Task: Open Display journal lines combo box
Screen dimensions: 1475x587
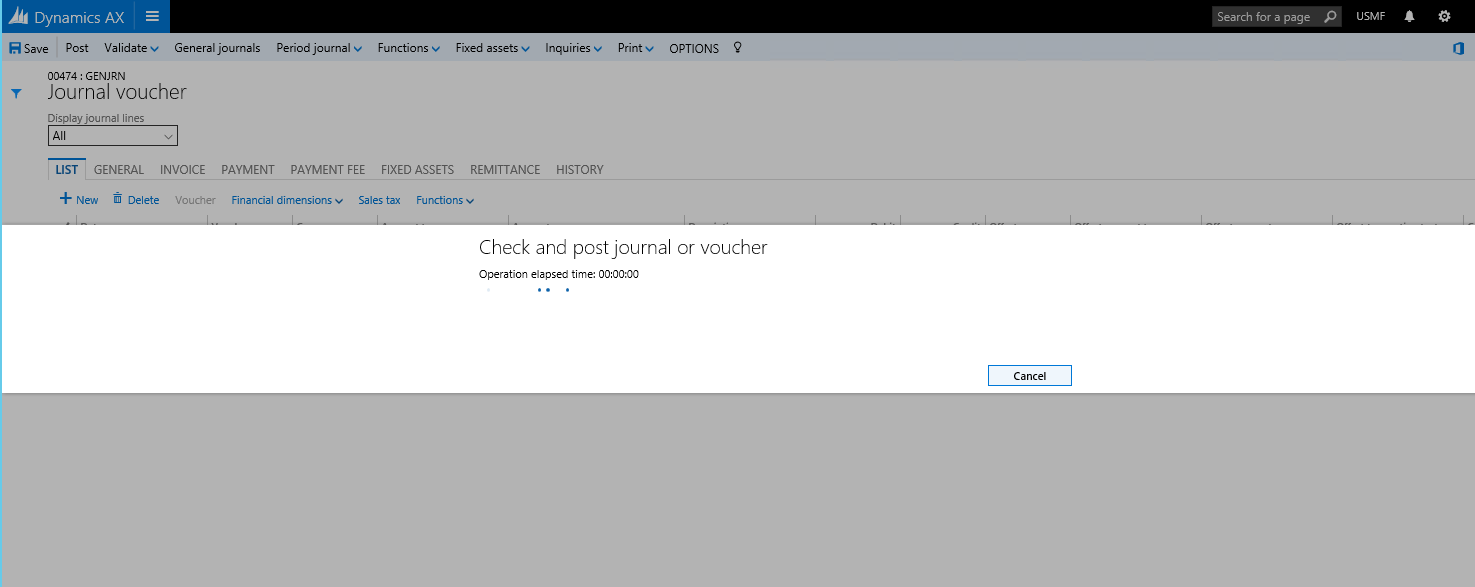Action: pyautogui.click(x=112, y=136)
